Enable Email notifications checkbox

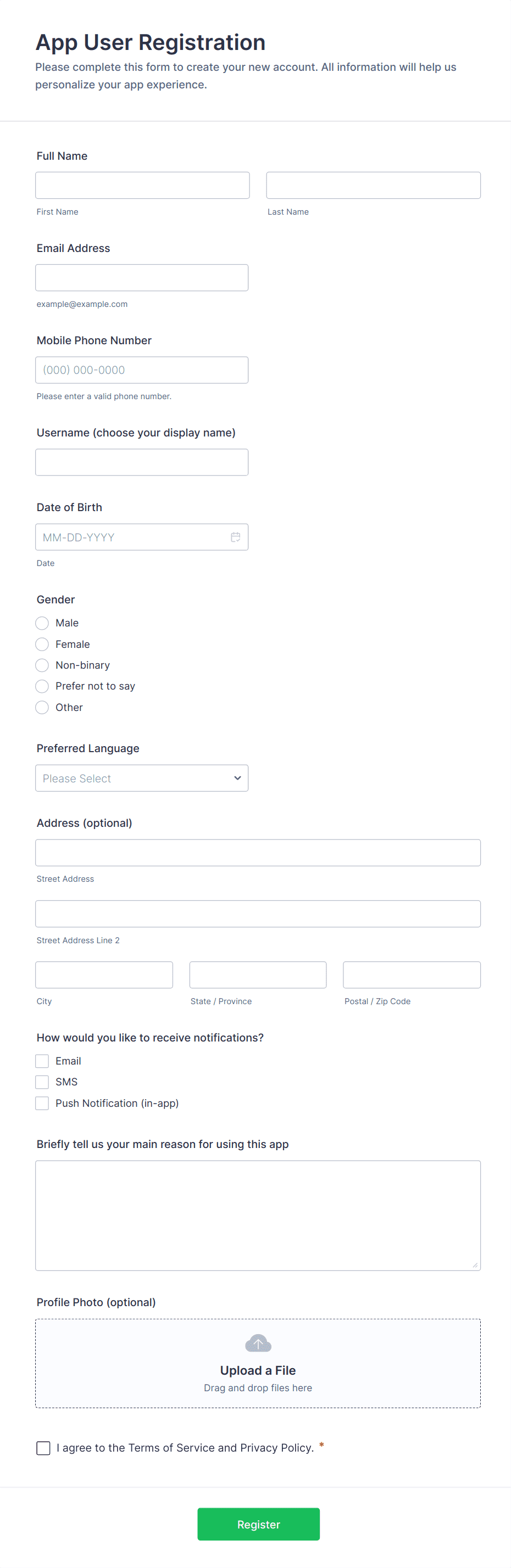point(42,1061)
